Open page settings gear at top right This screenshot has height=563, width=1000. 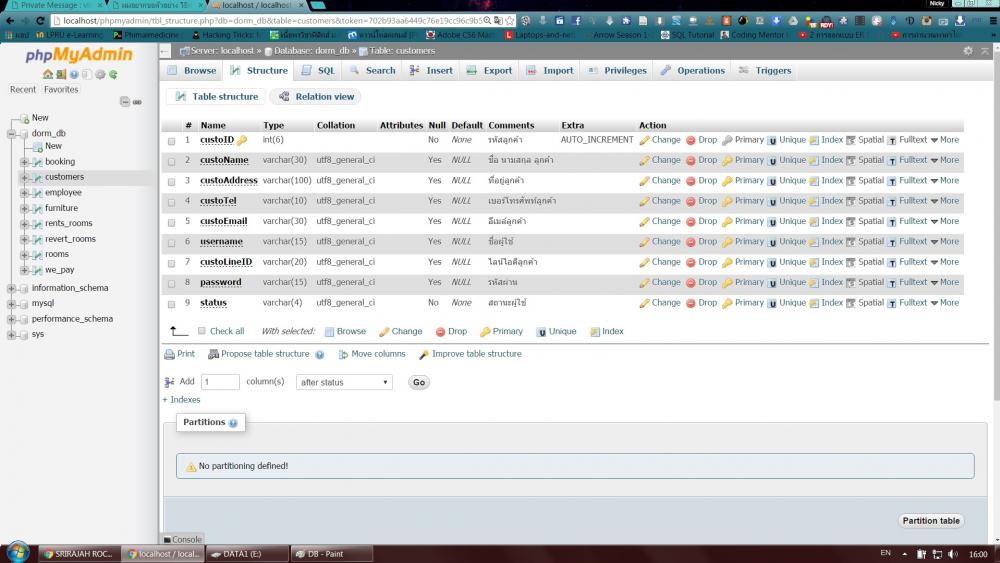[x=968, y=50]
